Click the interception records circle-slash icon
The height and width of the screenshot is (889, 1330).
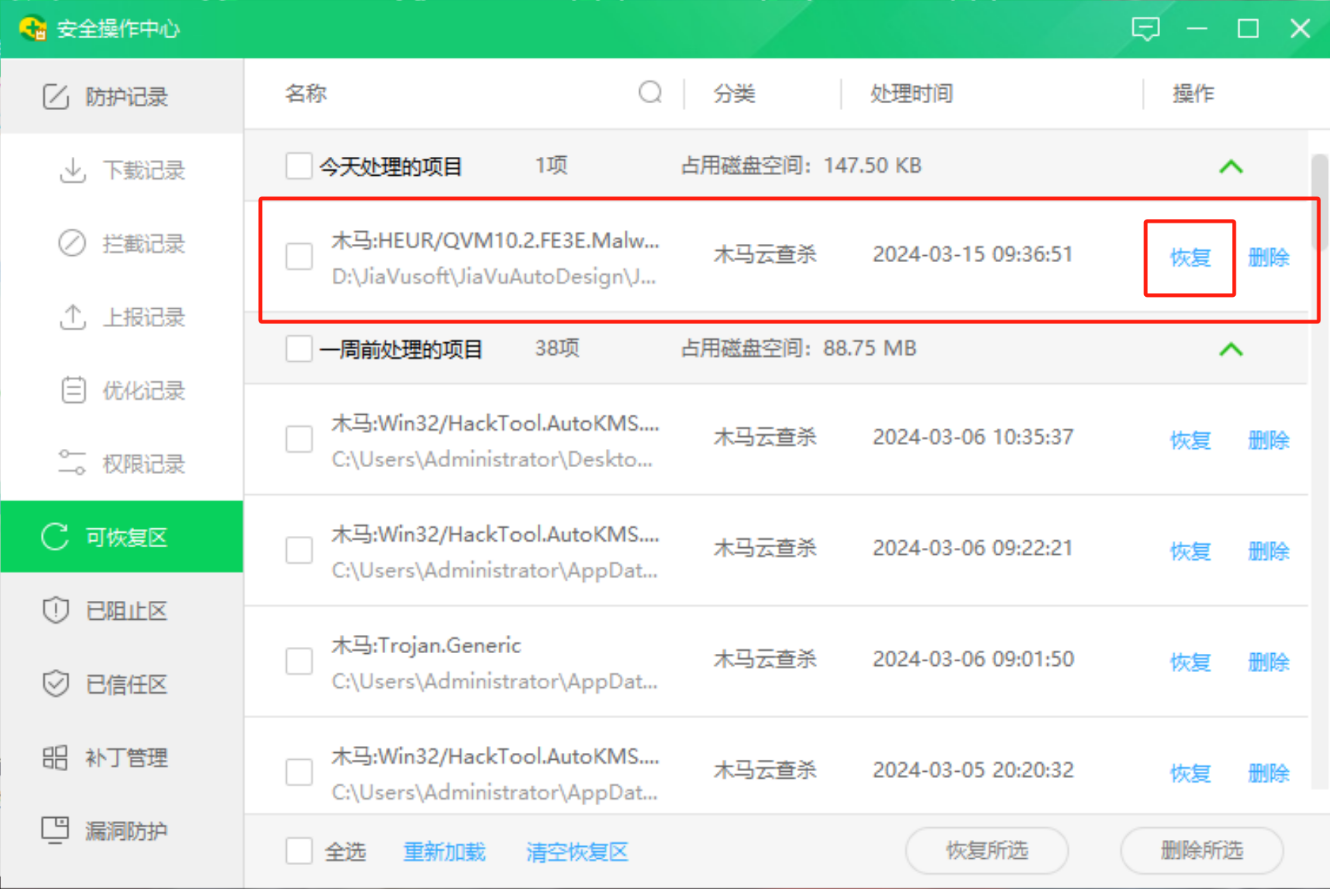(72, 243)
